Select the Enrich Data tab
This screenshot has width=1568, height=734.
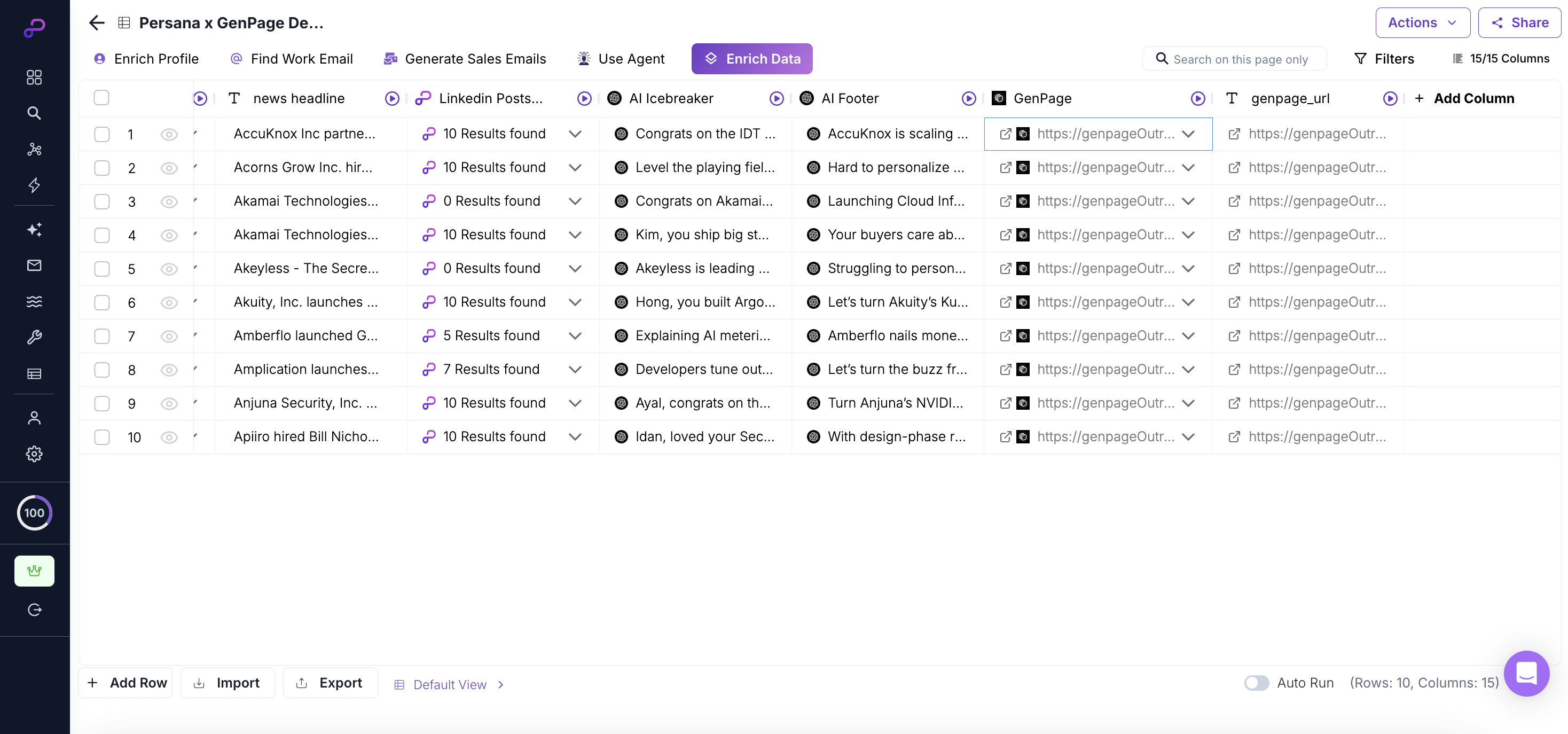(751, 59)
